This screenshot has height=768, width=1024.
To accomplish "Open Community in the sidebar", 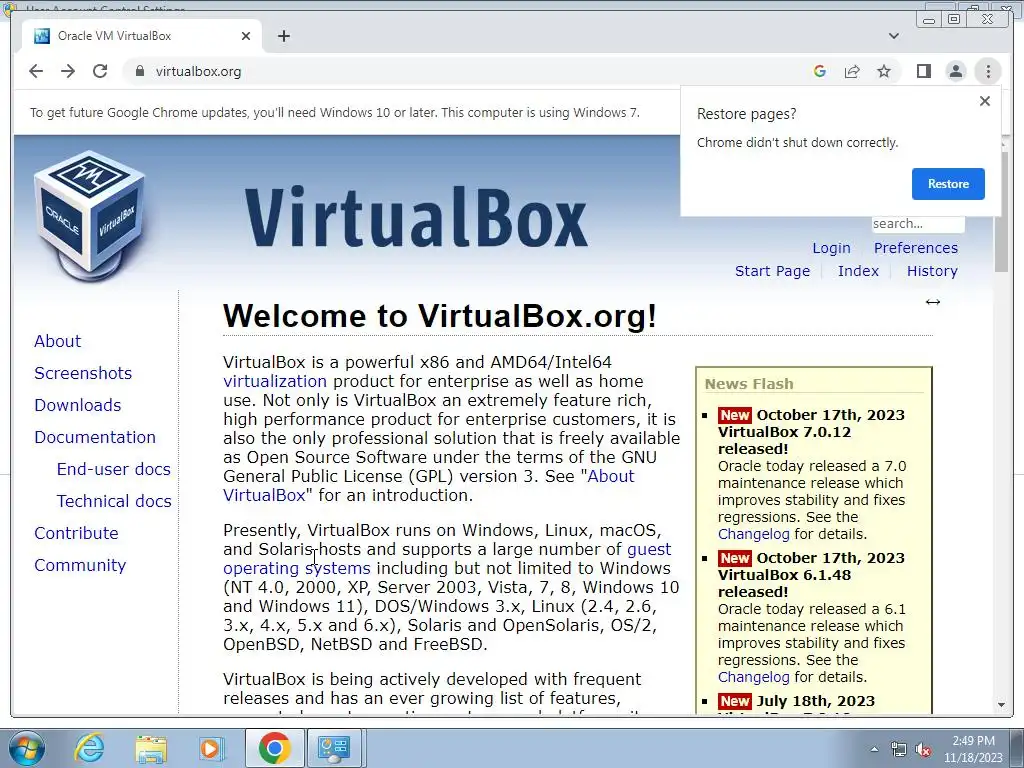I will (x=80, y=565).
